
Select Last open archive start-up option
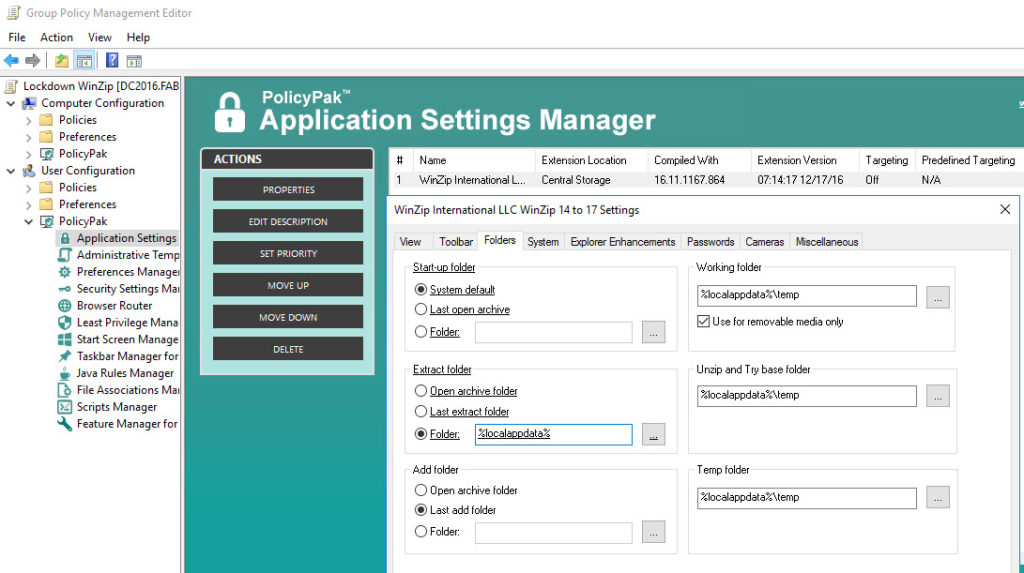point(421,310)
